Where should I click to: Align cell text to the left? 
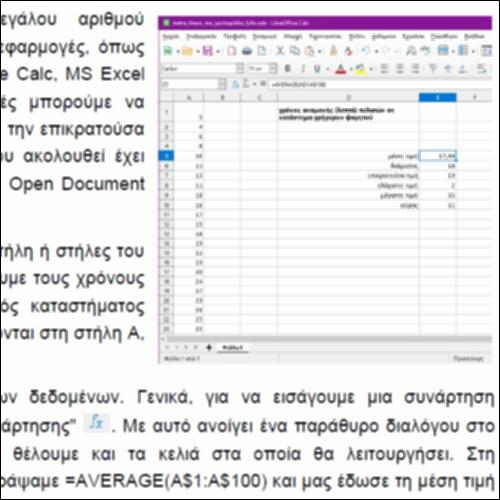coord(385,69)
